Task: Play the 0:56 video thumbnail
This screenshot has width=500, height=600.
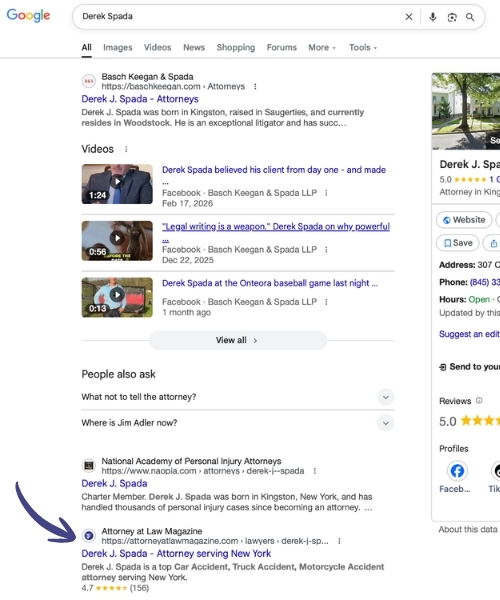Action: pos(117,241)
